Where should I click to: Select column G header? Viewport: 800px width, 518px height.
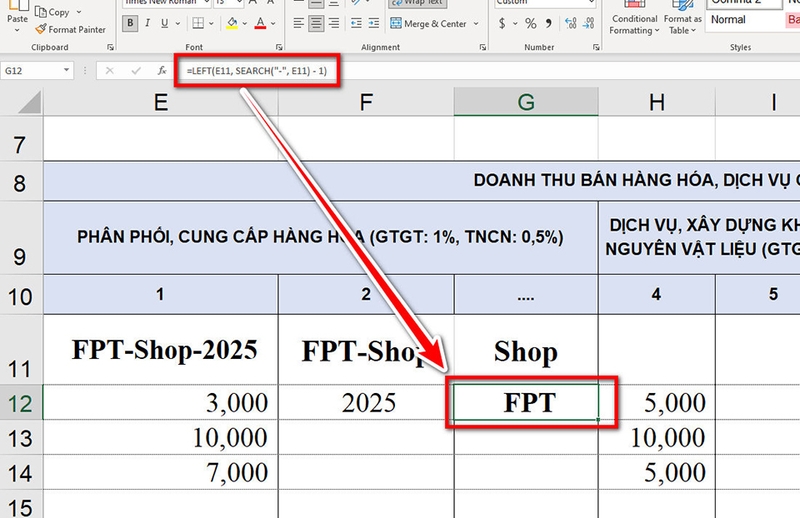pyautogui.click(x=526, y=103)
